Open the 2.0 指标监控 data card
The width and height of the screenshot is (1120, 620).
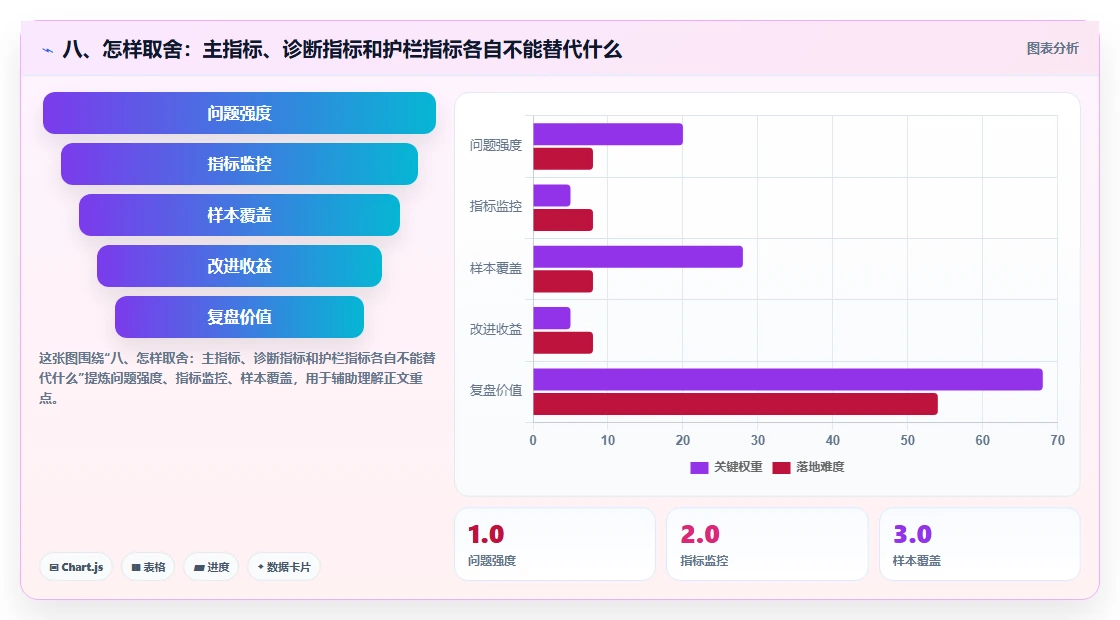click(767, 544)
